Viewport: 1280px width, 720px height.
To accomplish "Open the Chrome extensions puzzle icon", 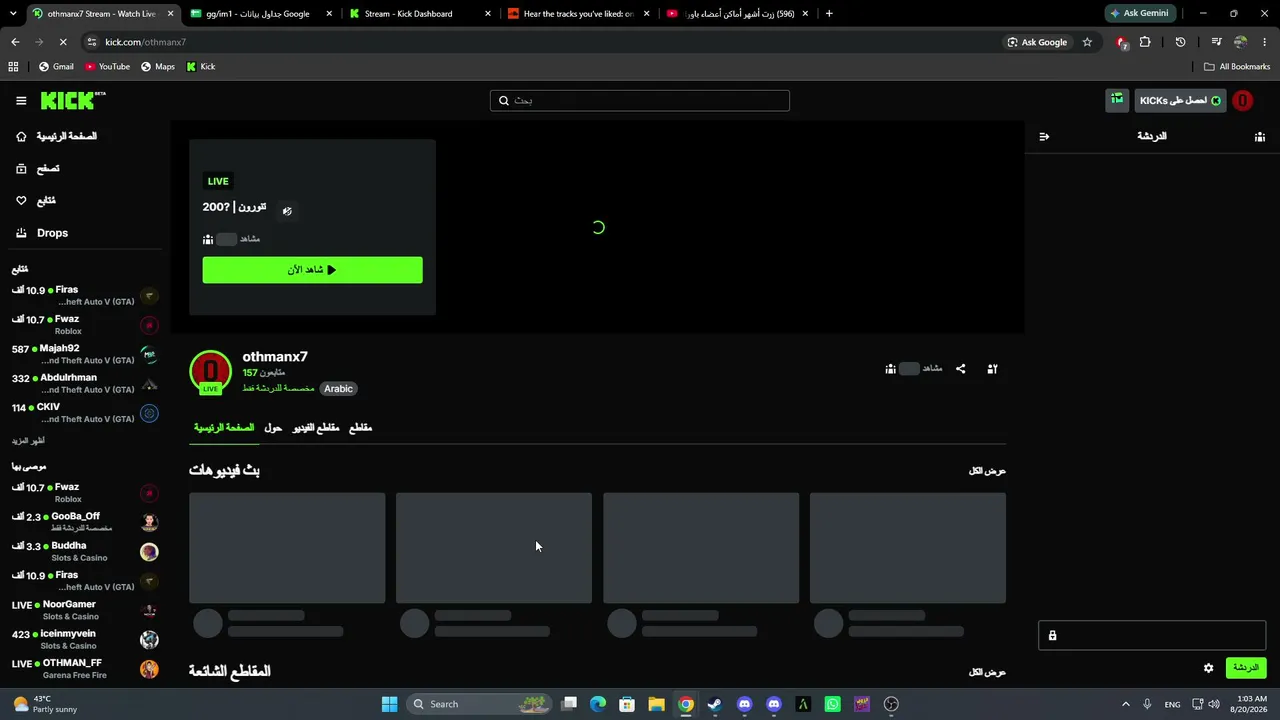I will click(x=1145, y=42).
